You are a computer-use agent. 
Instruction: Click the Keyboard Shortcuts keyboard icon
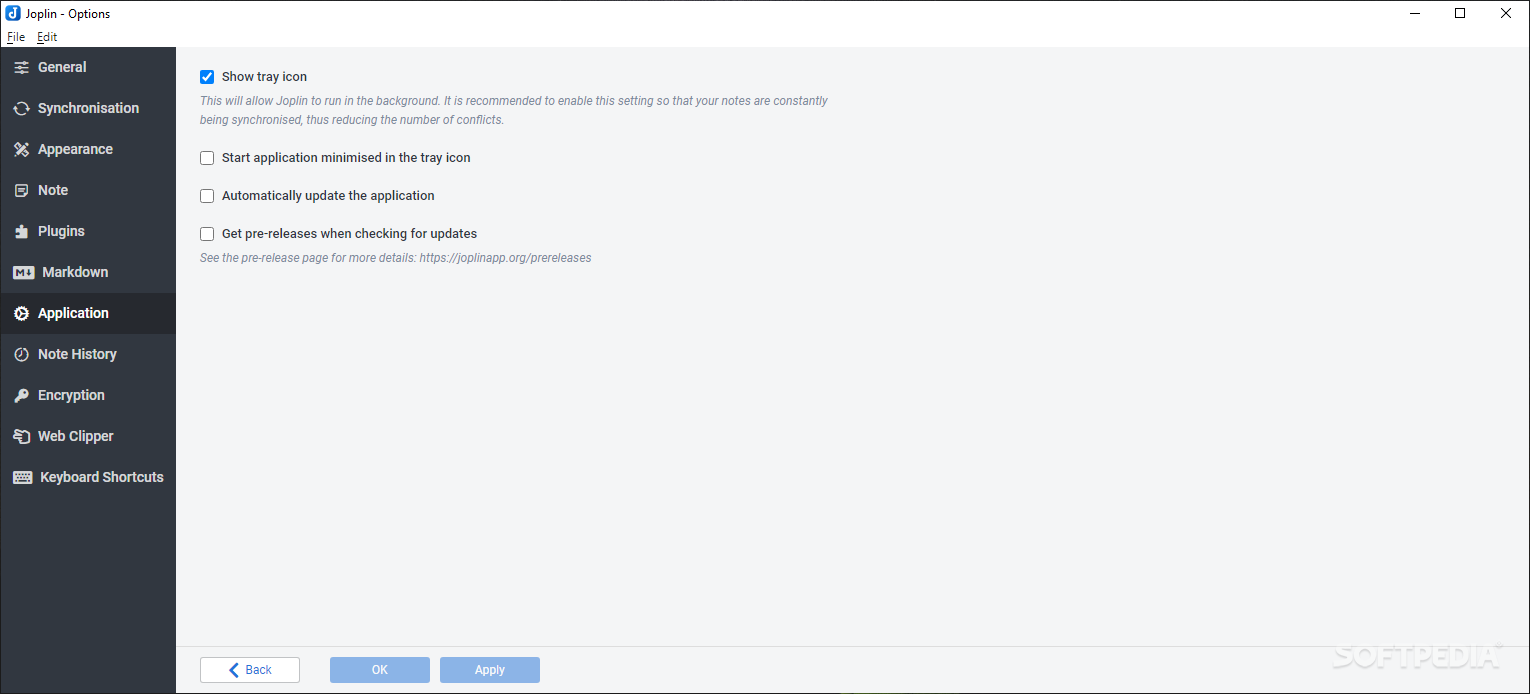click(x=23, y=477)
